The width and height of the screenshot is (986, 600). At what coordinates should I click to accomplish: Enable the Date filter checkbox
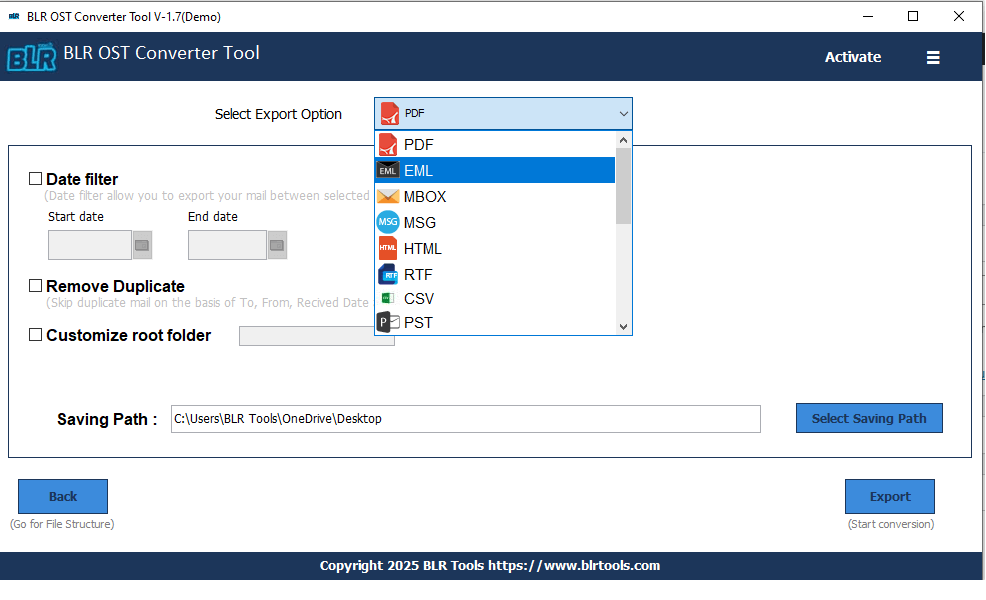click(x=35, y=179)
